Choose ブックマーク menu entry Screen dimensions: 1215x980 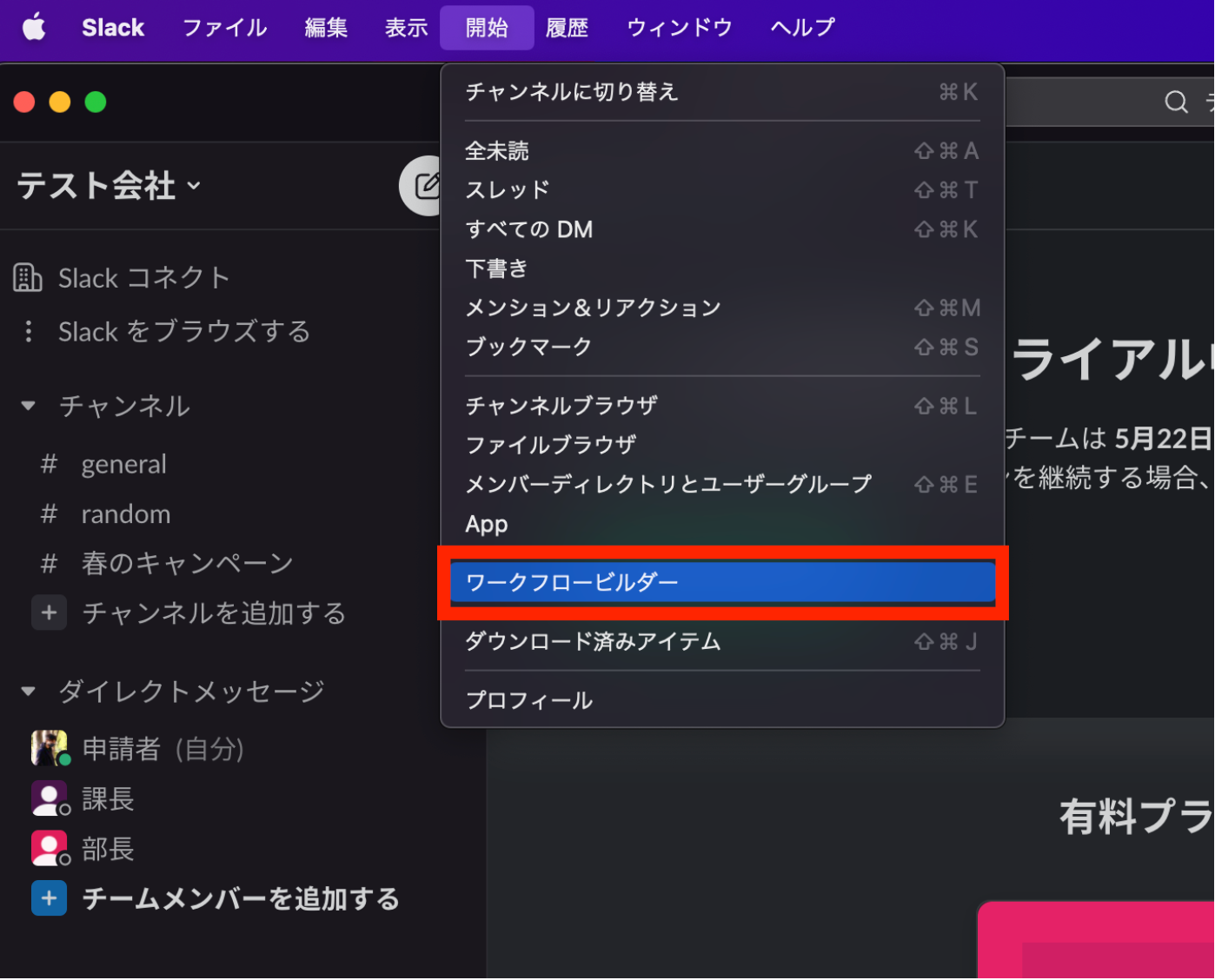pyautogui.click(x=722, y=347)
